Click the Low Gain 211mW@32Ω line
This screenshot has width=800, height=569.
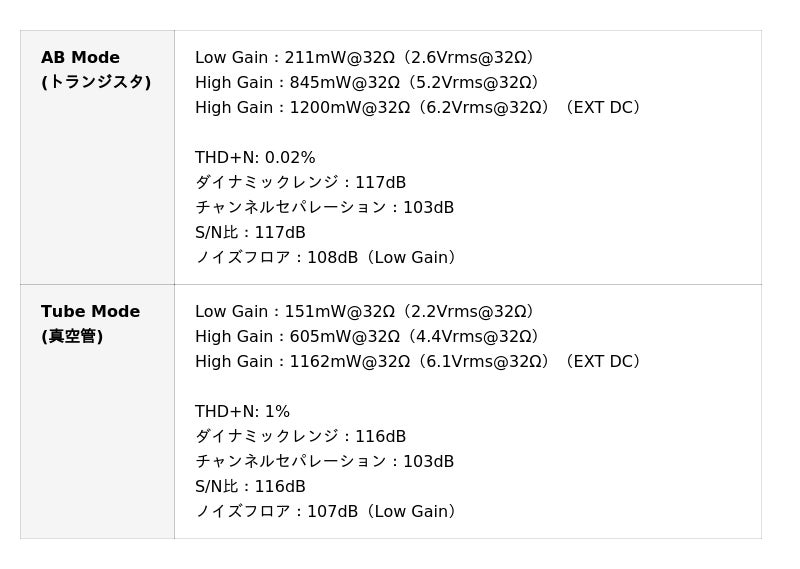pyautogui.click(x=364, y=58)
